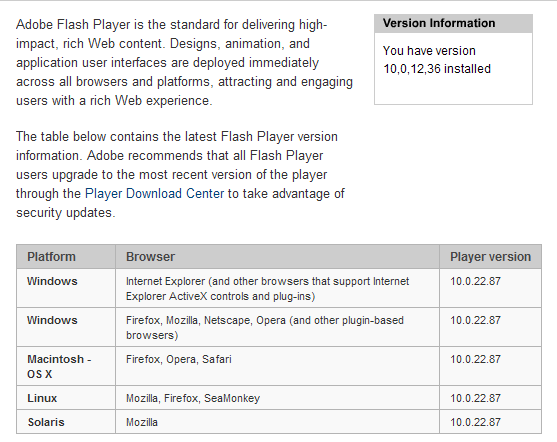Image resolution: width=557 pixels, height=442 pixels.
Task: Click the Browser column header
Action: (x=277, y=257)
